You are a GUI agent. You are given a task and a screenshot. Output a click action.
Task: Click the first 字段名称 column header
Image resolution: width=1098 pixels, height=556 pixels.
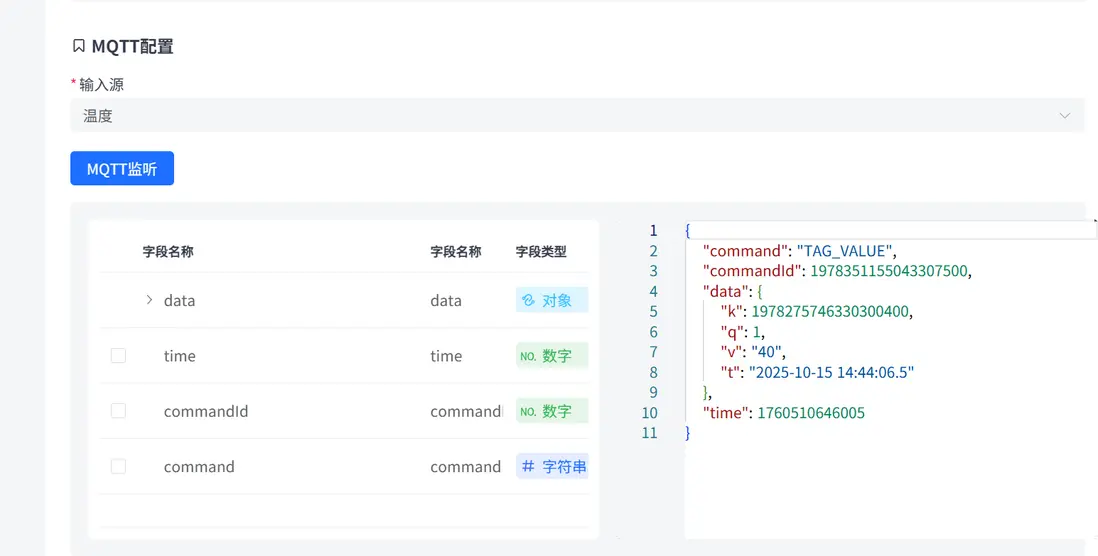(168, 251)
